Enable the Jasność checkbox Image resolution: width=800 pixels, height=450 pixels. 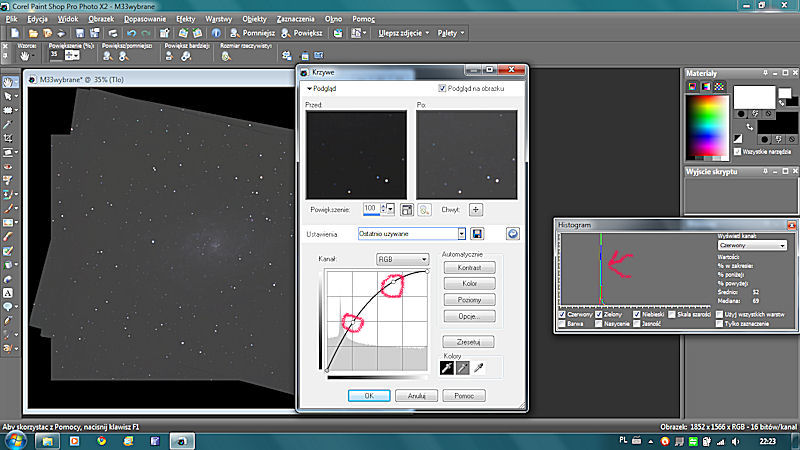[637, 323]
